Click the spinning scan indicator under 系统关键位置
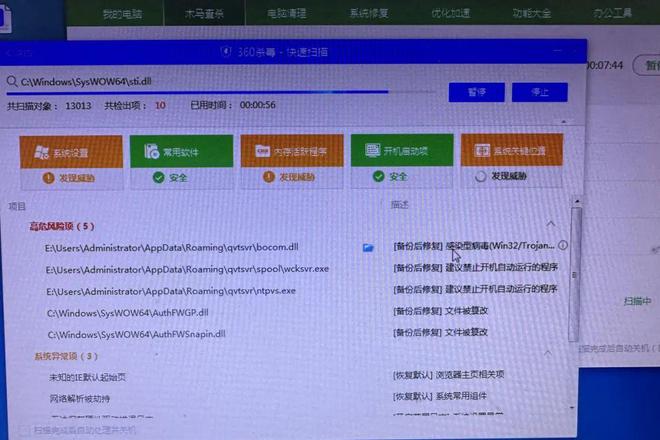Screen dimensions: 660x440 (481, 176)
